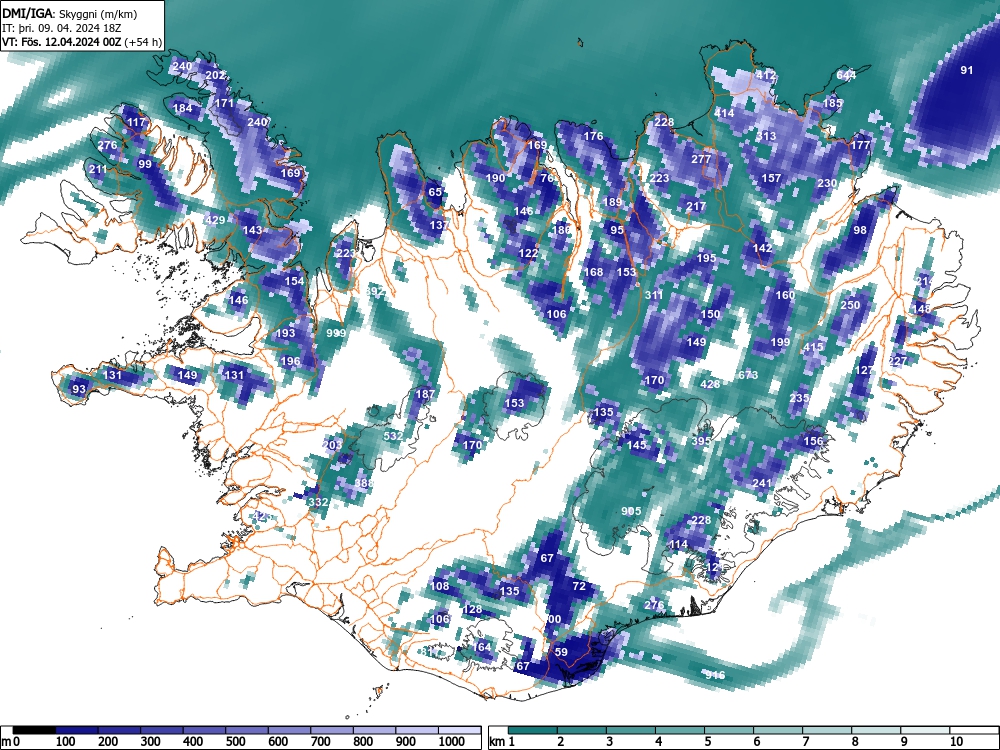Click the visibility value '311'
The width and height of the screenshot is (1000, 750).
pyautogui.click(x=654, y=295)
